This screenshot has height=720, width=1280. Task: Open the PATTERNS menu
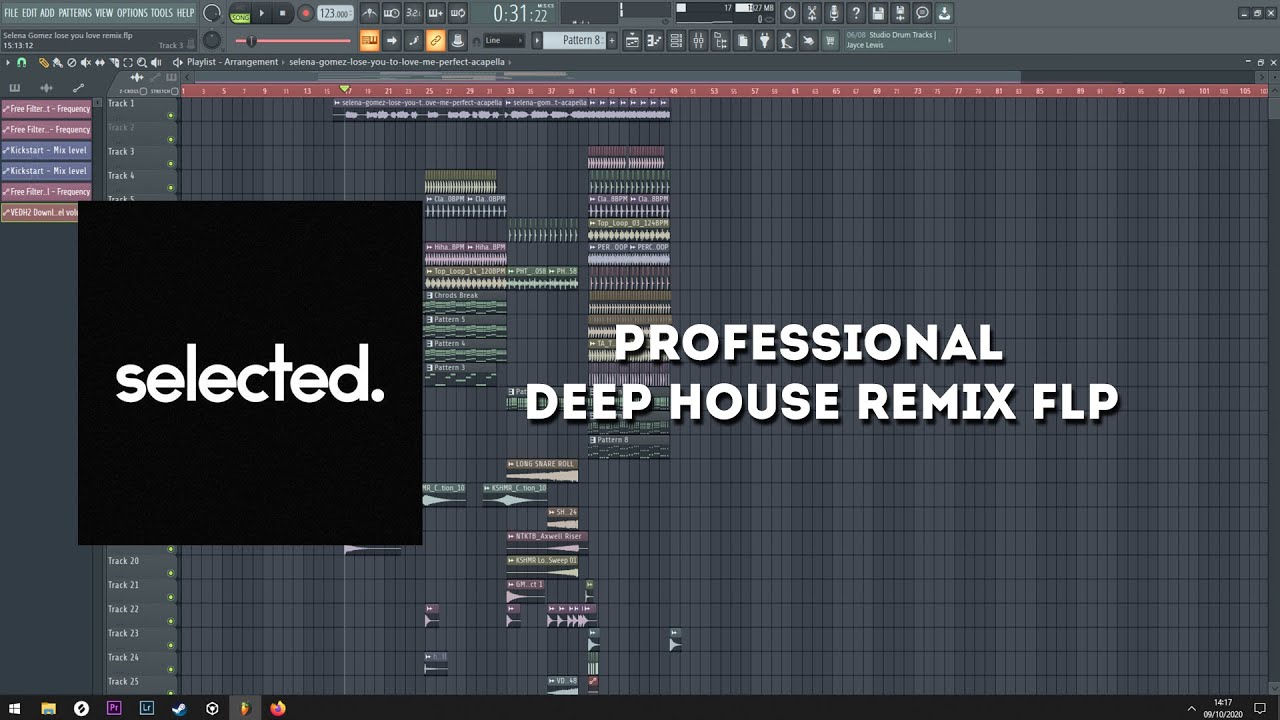[x=75, y=13]
